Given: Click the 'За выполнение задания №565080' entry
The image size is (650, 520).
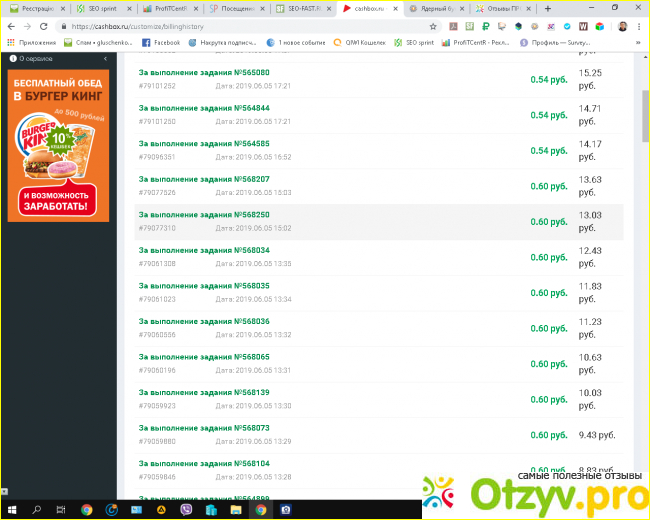Looking at the screenshot, I should [x=203, y=73].
